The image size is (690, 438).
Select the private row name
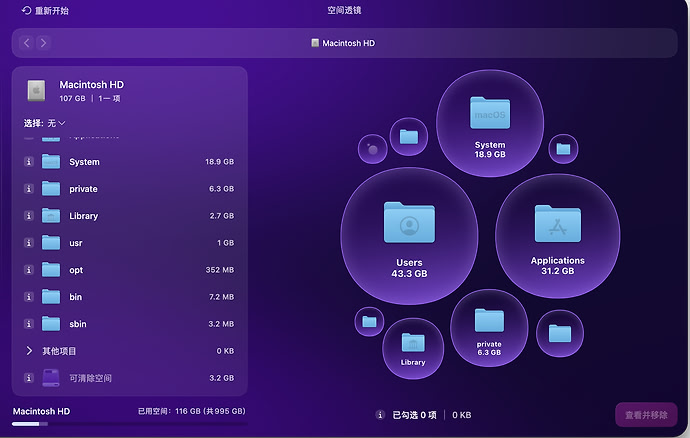tap(83, 189)
